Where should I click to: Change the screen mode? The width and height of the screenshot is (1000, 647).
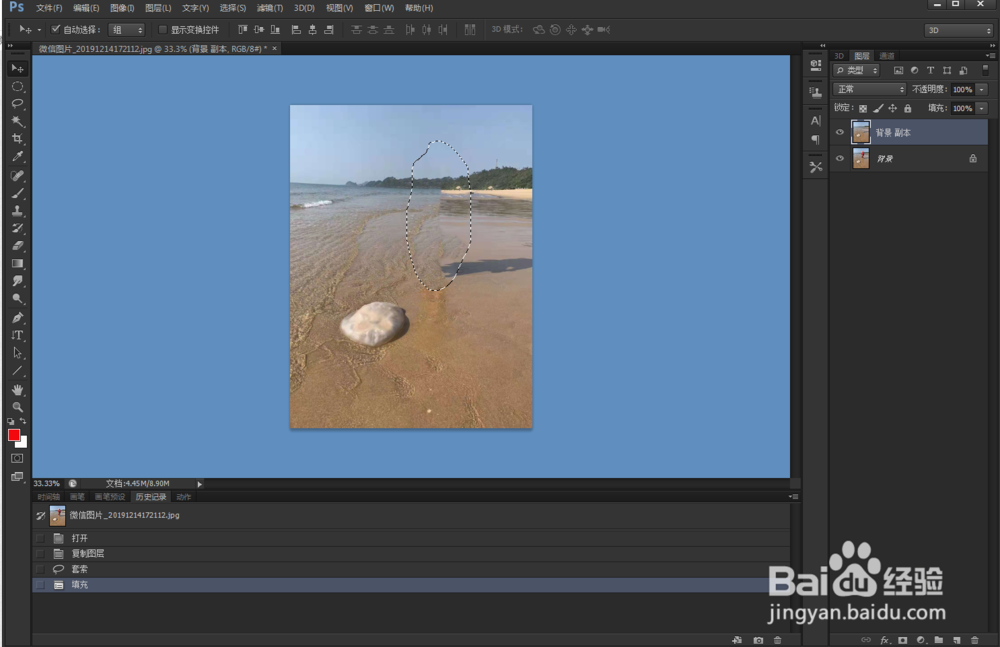[17, 477]
